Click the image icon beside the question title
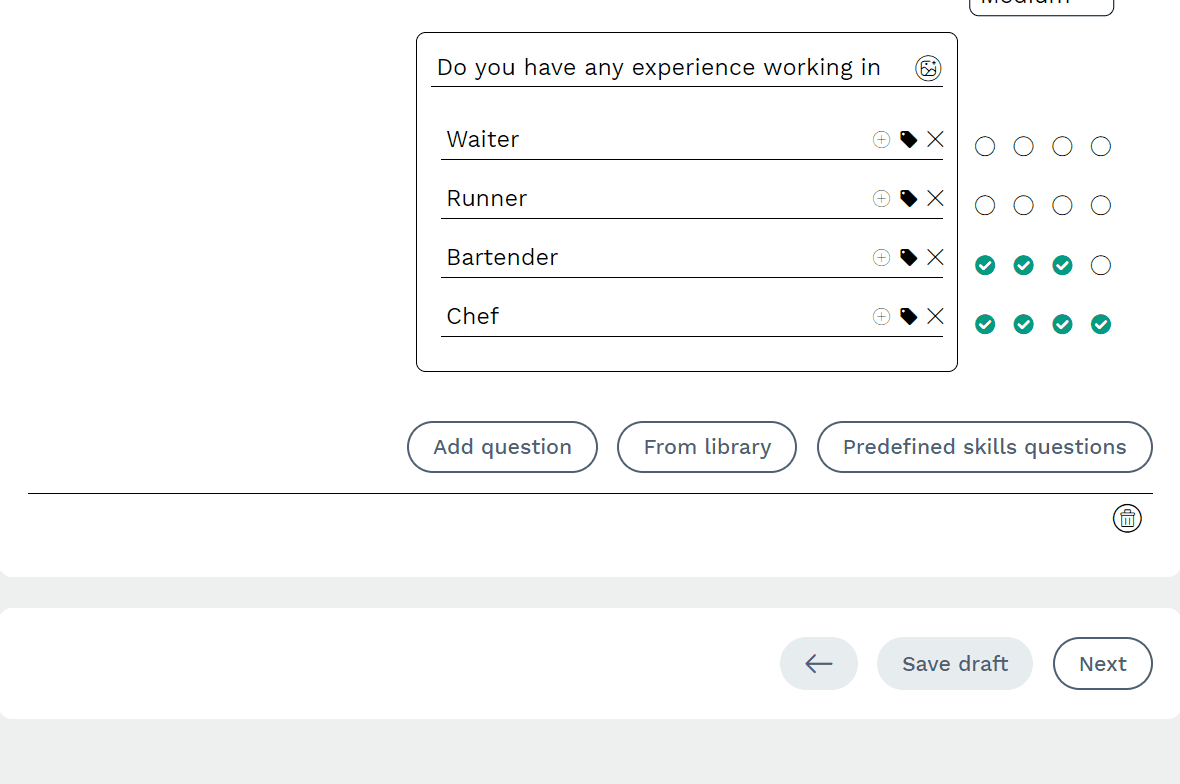This screenshot has height=784, width=1180. 928,68
